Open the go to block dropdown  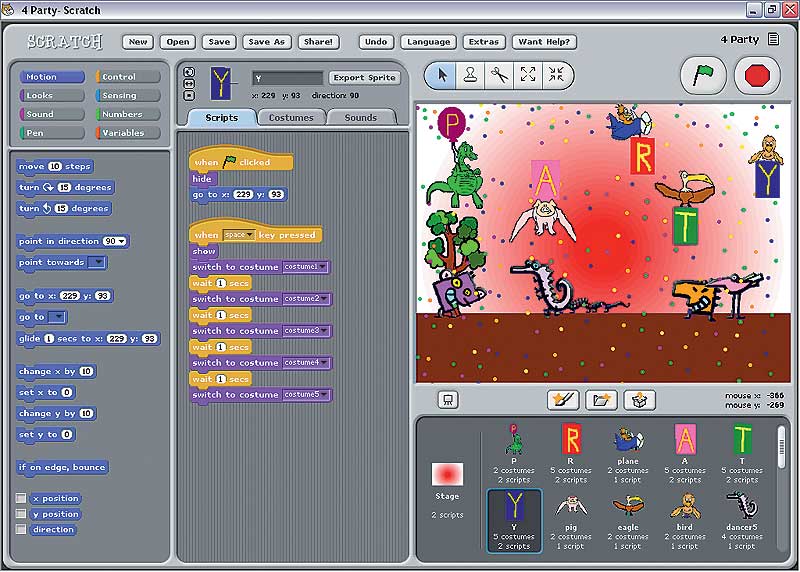point(57,317)
